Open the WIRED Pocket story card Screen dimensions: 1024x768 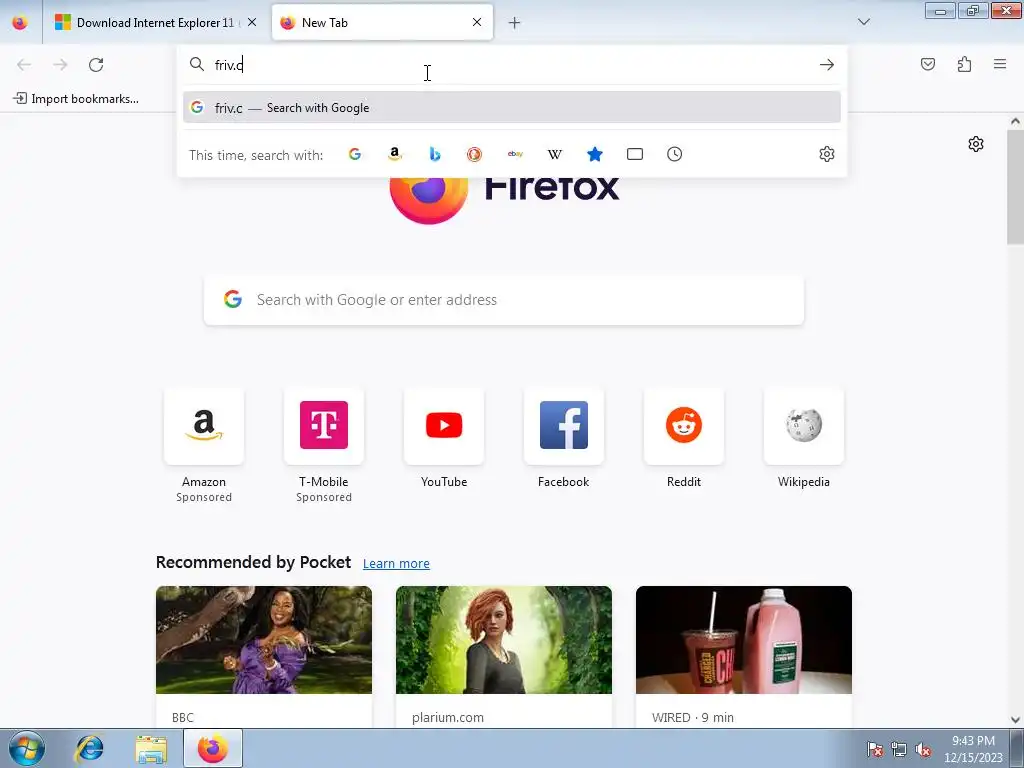click(x=744, y=656)
